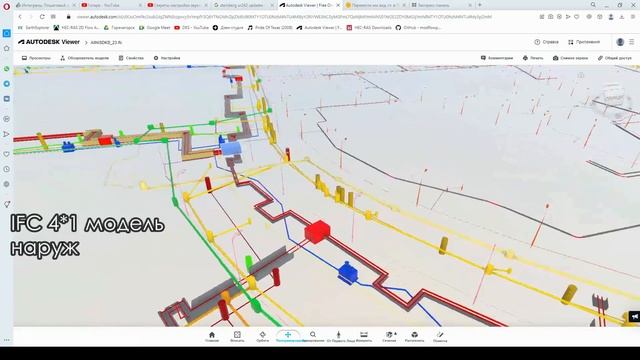Screen dimensions: 640x360
Task: Click the Share (Общий доступ) button
Action: [614, 58]
